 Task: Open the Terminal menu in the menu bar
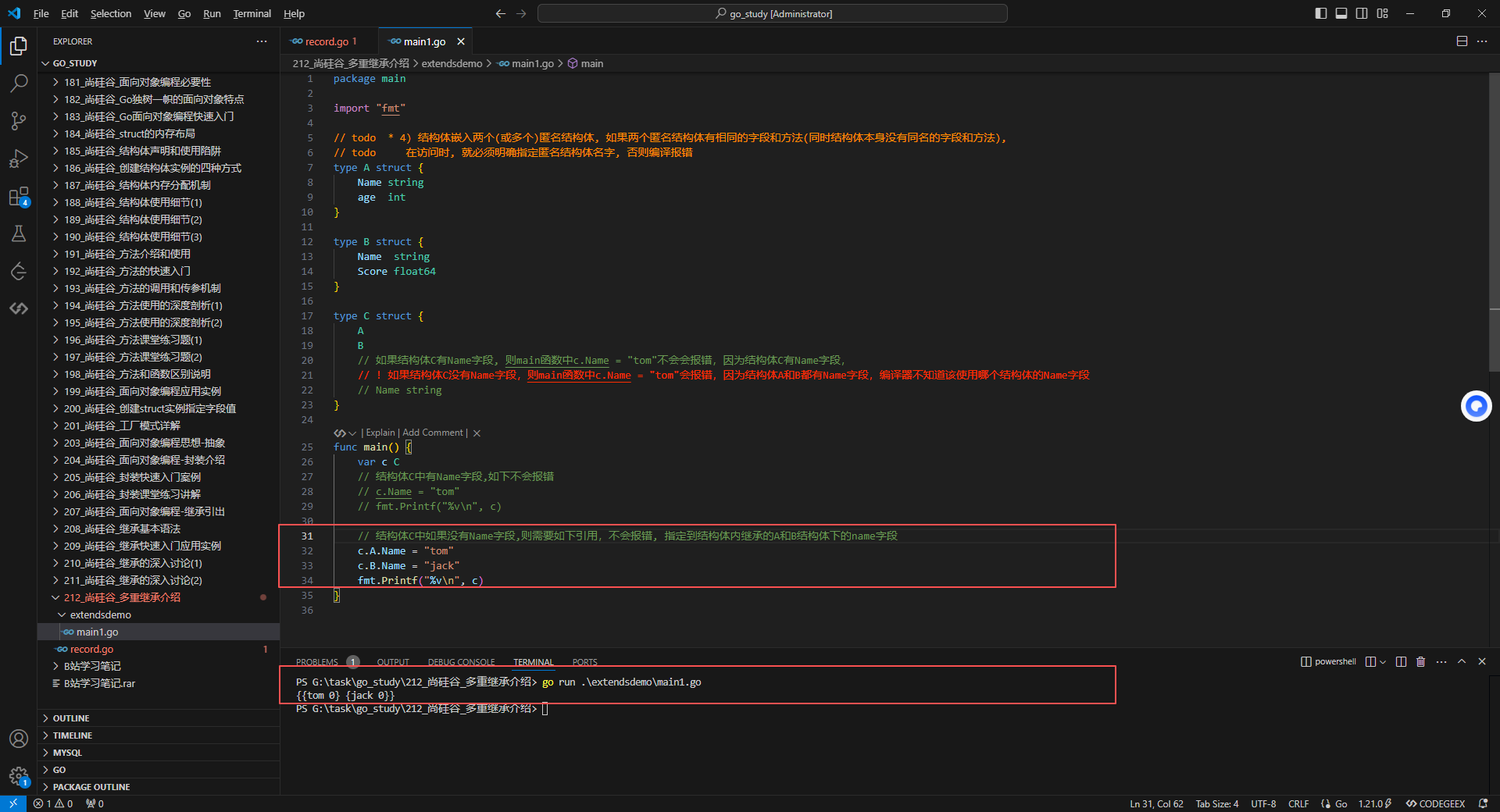[x=252, y=13]
